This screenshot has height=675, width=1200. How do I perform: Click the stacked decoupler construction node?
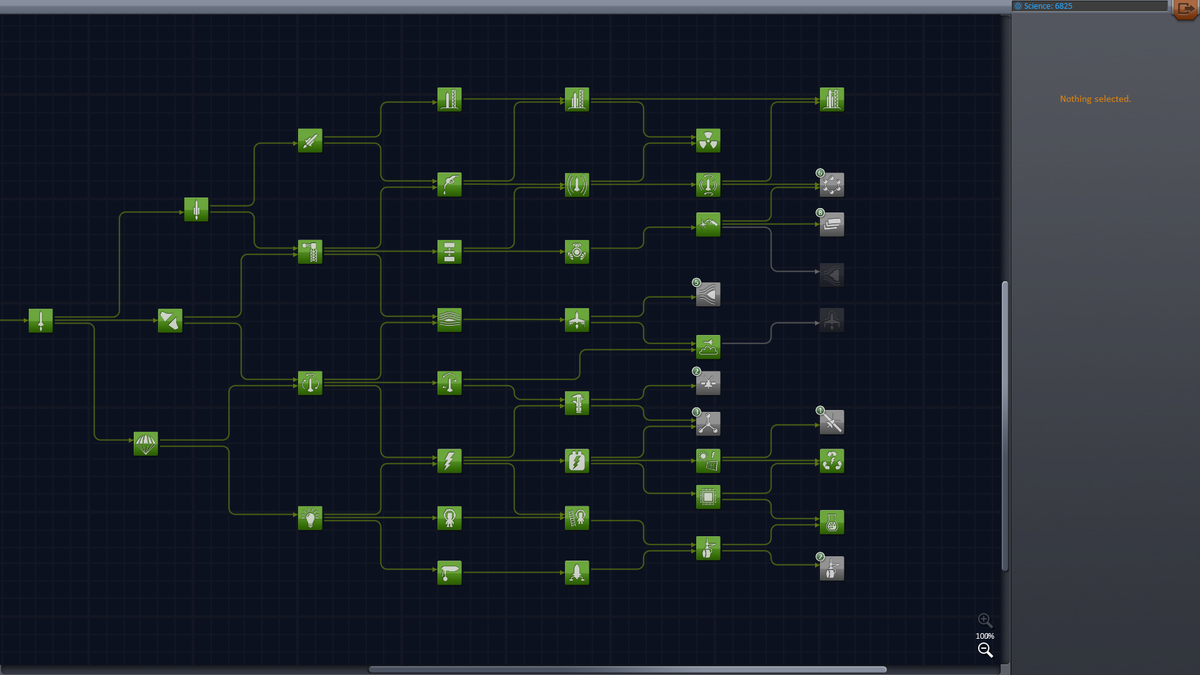pyautogui.click(x=449, y=251)
